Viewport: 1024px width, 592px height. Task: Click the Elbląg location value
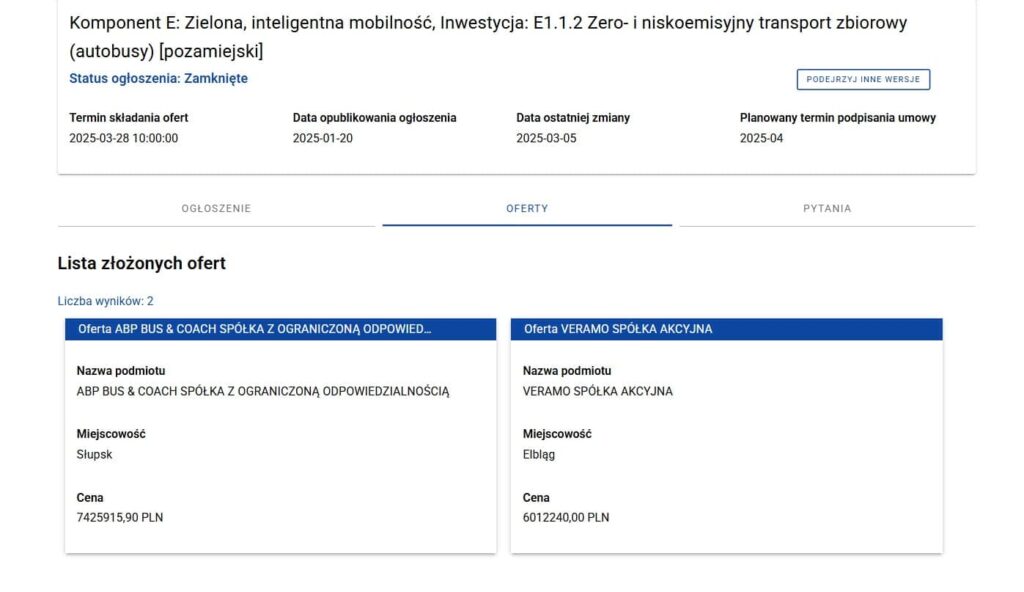tap(539, 455)
